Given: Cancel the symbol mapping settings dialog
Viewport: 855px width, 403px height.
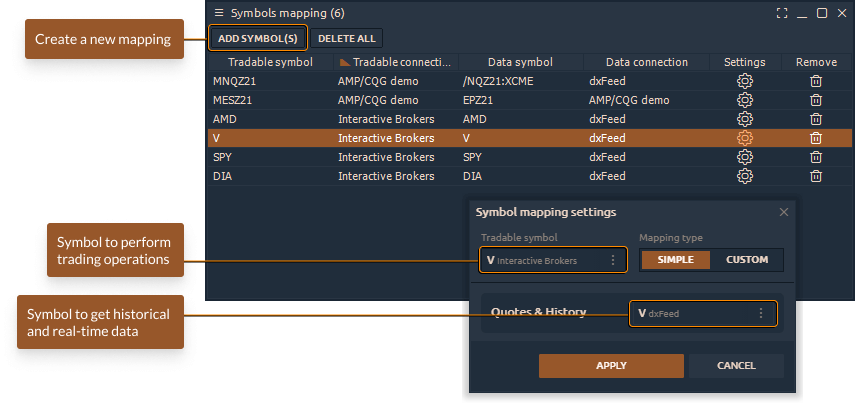Looking at the screenshot, I should [x=736, y=366].
